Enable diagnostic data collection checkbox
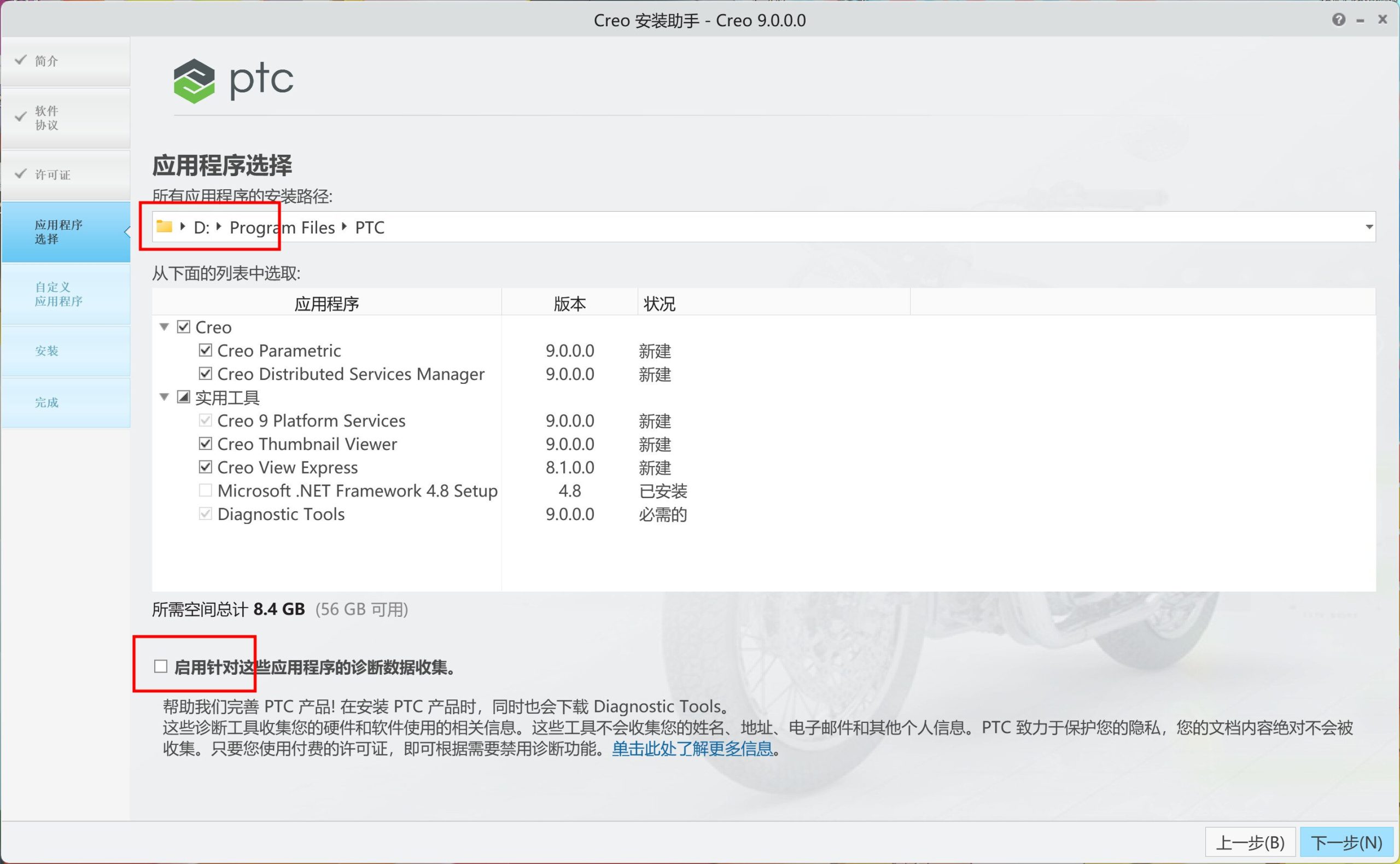This screenshot has height=864, width=1400. pyautogui.click(x=161, y=666)
